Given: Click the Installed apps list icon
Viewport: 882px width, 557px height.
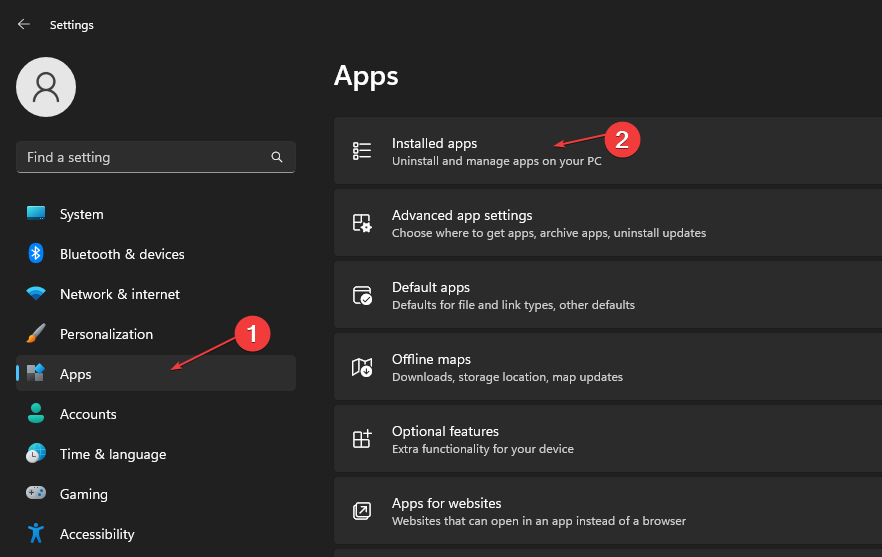Looking at the screenshot, I should pos(362,151).
